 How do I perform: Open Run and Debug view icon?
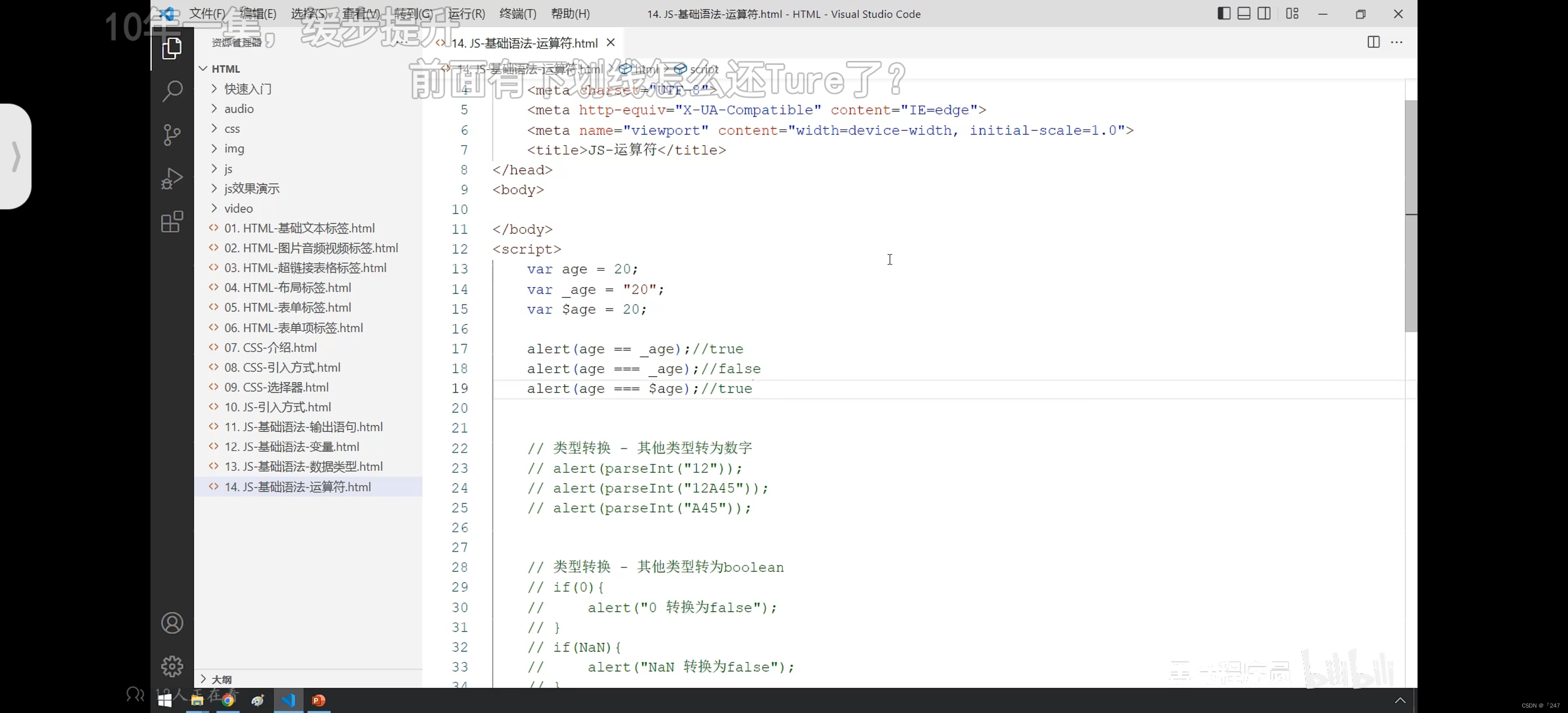[x=172, y=179]
